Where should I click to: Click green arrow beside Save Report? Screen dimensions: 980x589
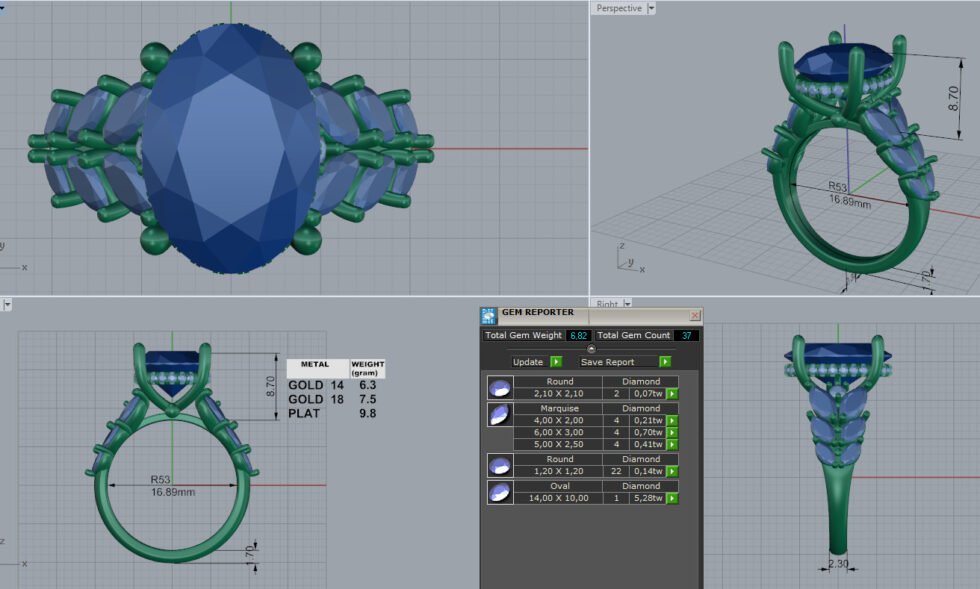pyautogui.click(x=665, y=362)
